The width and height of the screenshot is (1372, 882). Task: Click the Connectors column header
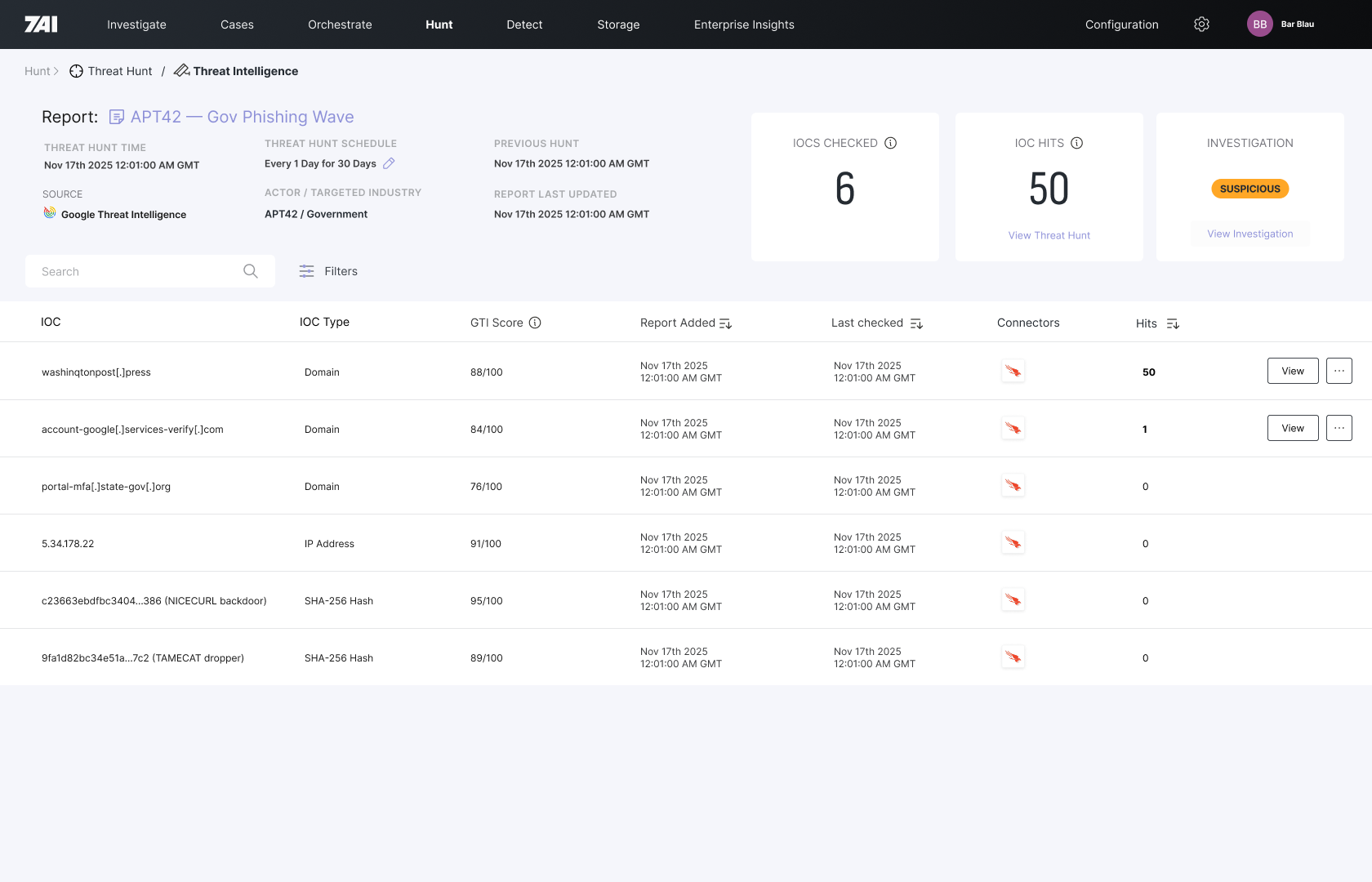(1028, 323)
